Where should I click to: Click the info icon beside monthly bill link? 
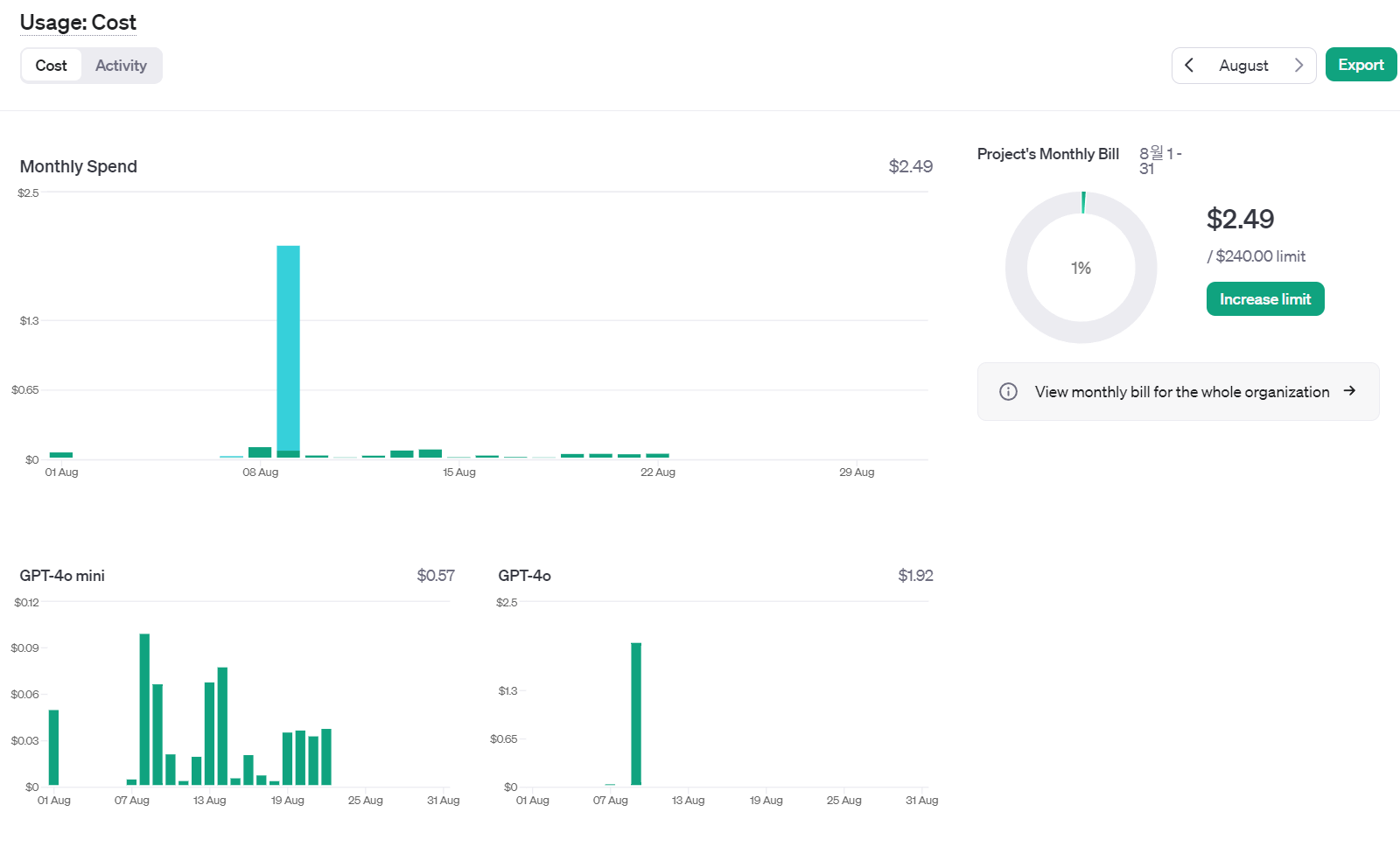point(1008,392)
